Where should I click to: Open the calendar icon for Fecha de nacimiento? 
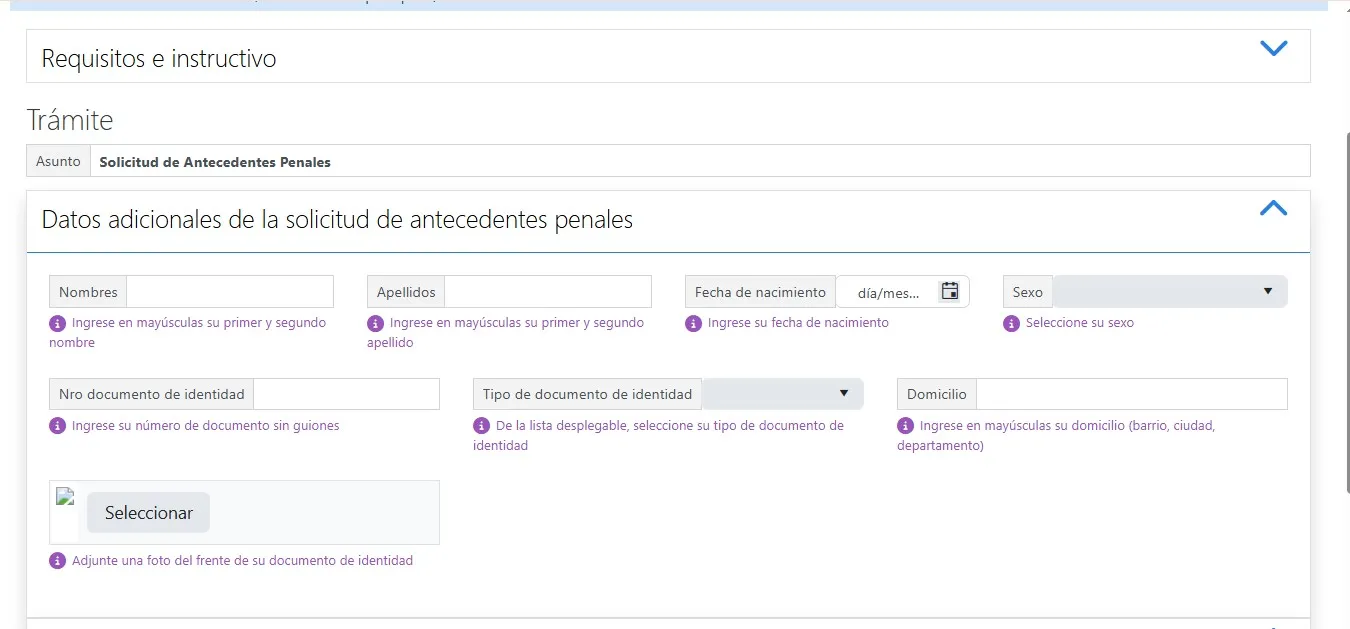tap(950, 291)
